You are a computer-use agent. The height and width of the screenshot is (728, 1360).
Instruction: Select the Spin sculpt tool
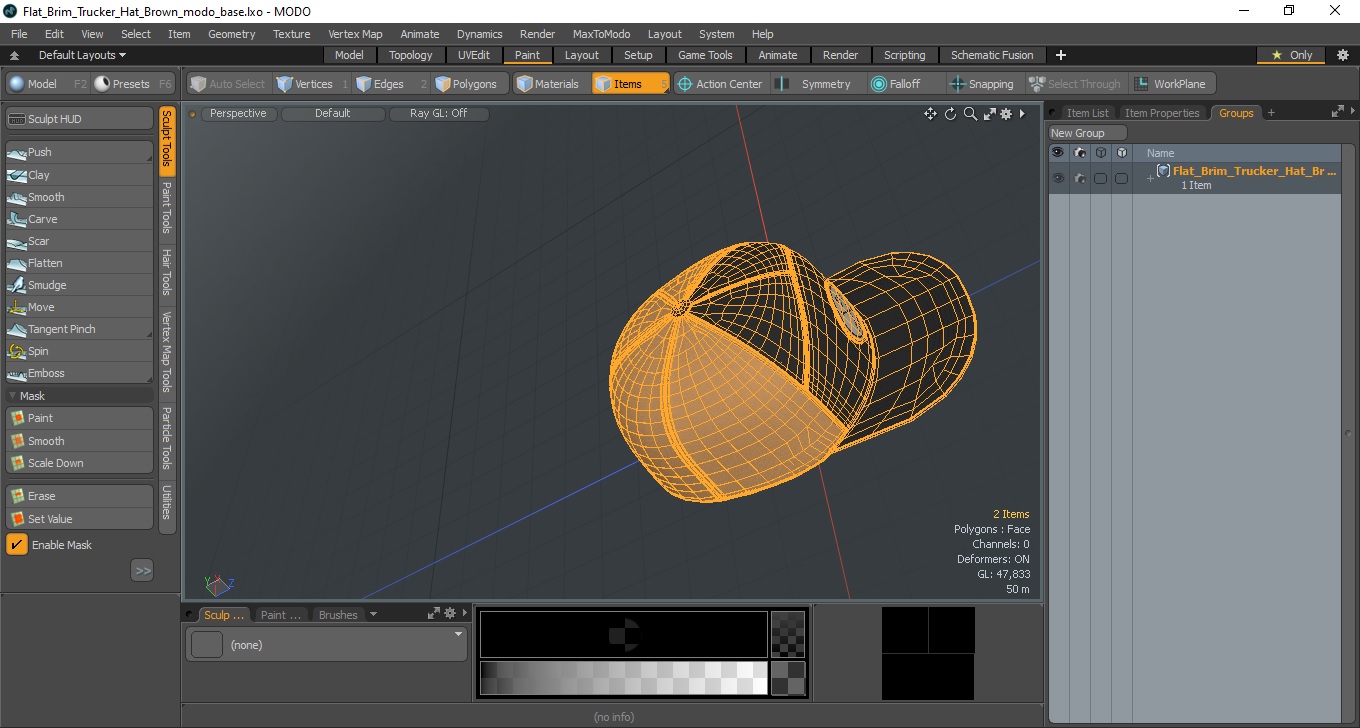(79, 351)
